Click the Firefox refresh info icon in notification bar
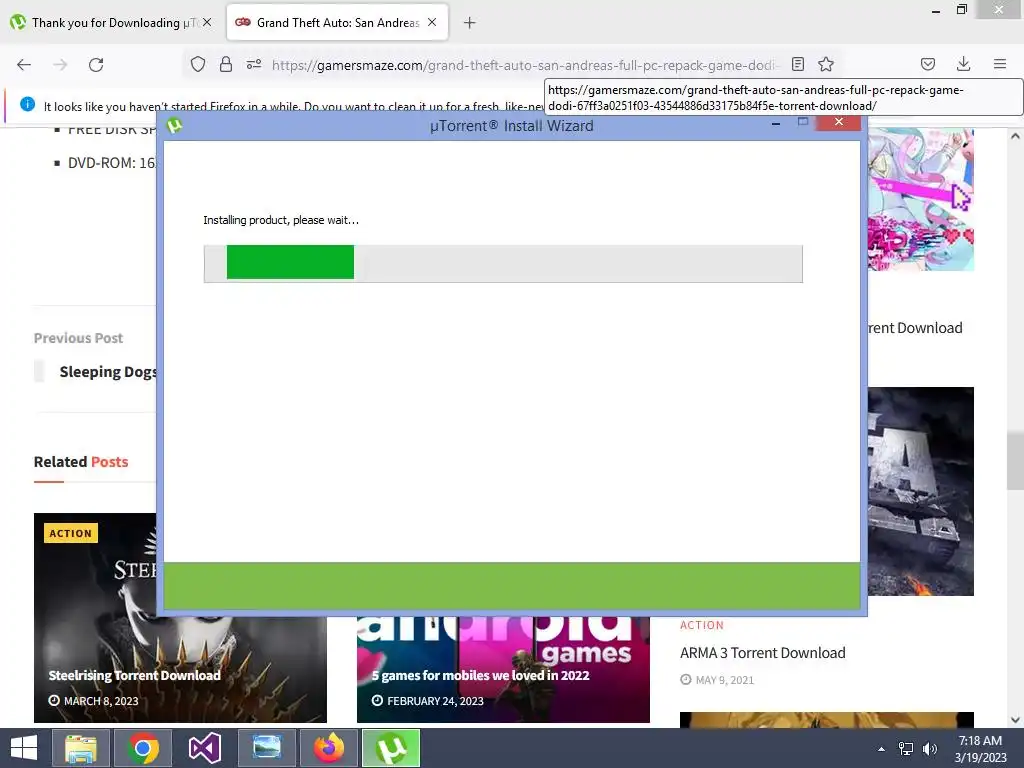The width and height of the screenshot is (1024, 768). 27,104
